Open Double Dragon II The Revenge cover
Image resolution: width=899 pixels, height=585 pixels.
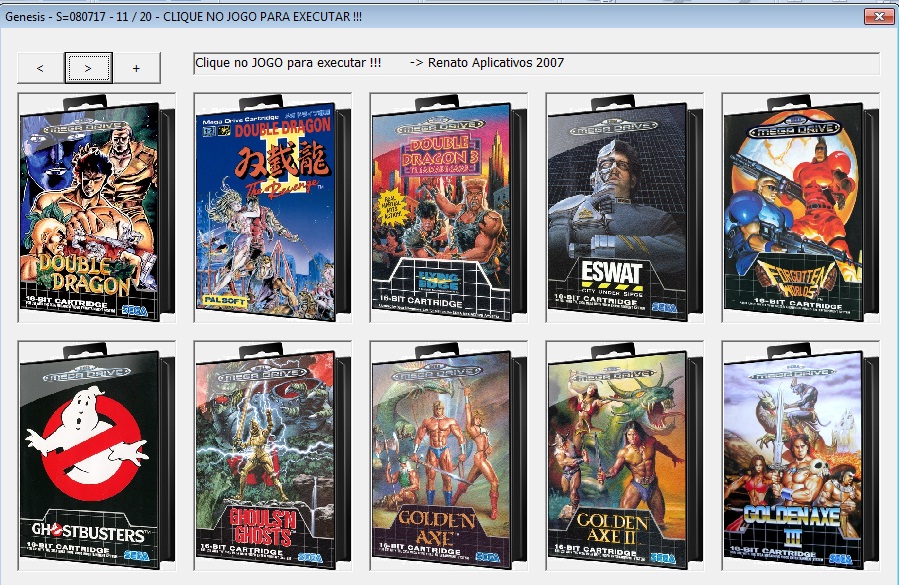[x=273, y=208]
